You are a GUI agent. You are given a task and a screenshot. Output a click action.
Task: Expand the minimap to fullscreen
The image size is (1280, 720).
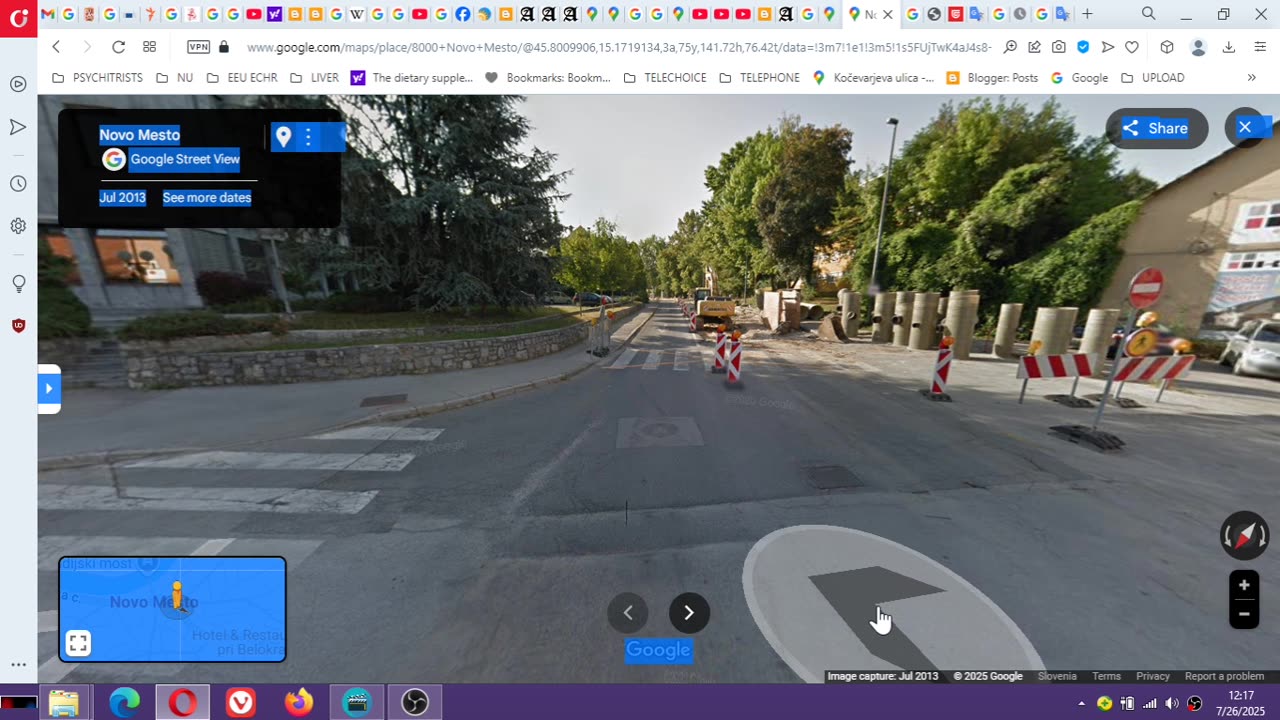[x=78, y=643]
